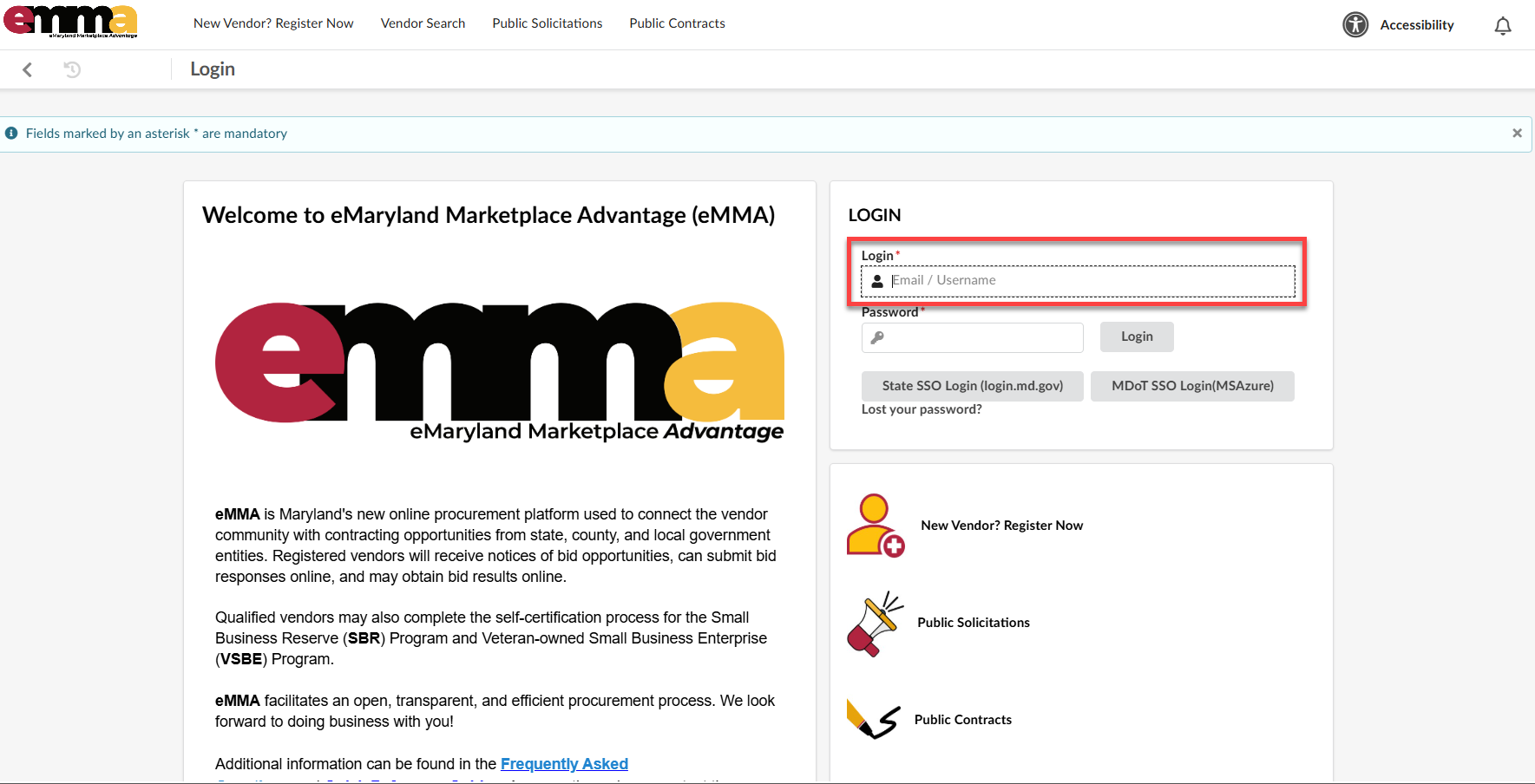This screenshot has height=784, width=1535.
Task: Click Public Contracts panel link
Action: coord(963,720)
